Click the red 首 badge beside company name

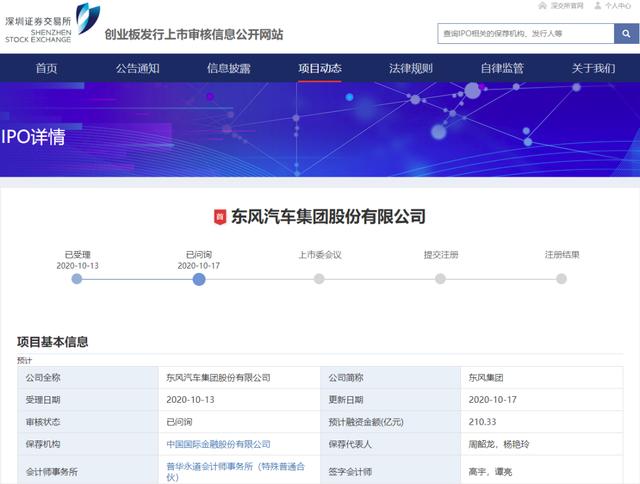click(221, 217)
